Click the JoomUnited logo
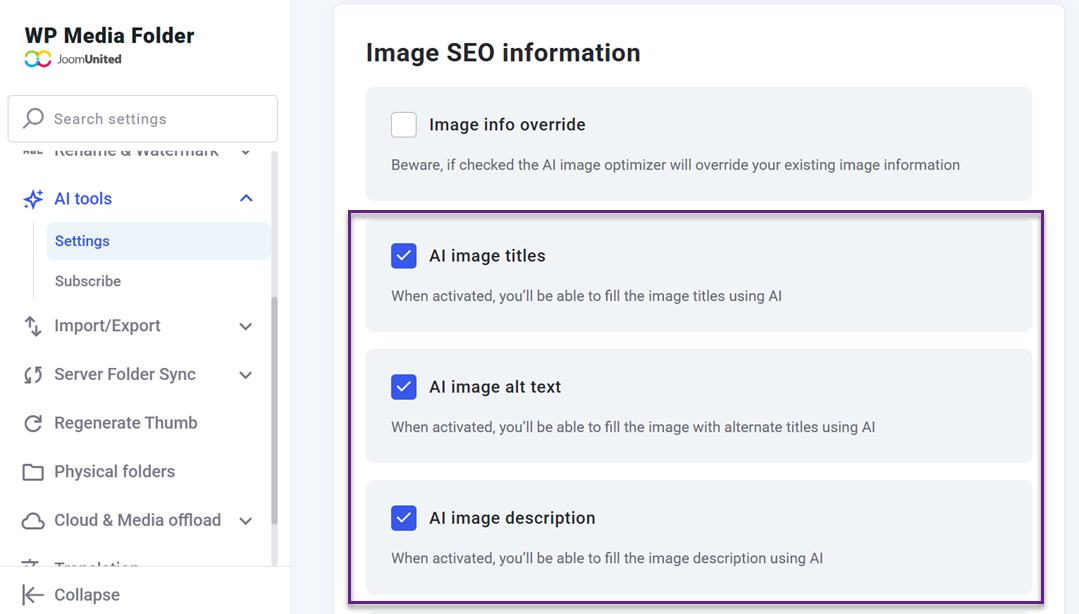The image size is (1079, 614). [x=73, y=59]
